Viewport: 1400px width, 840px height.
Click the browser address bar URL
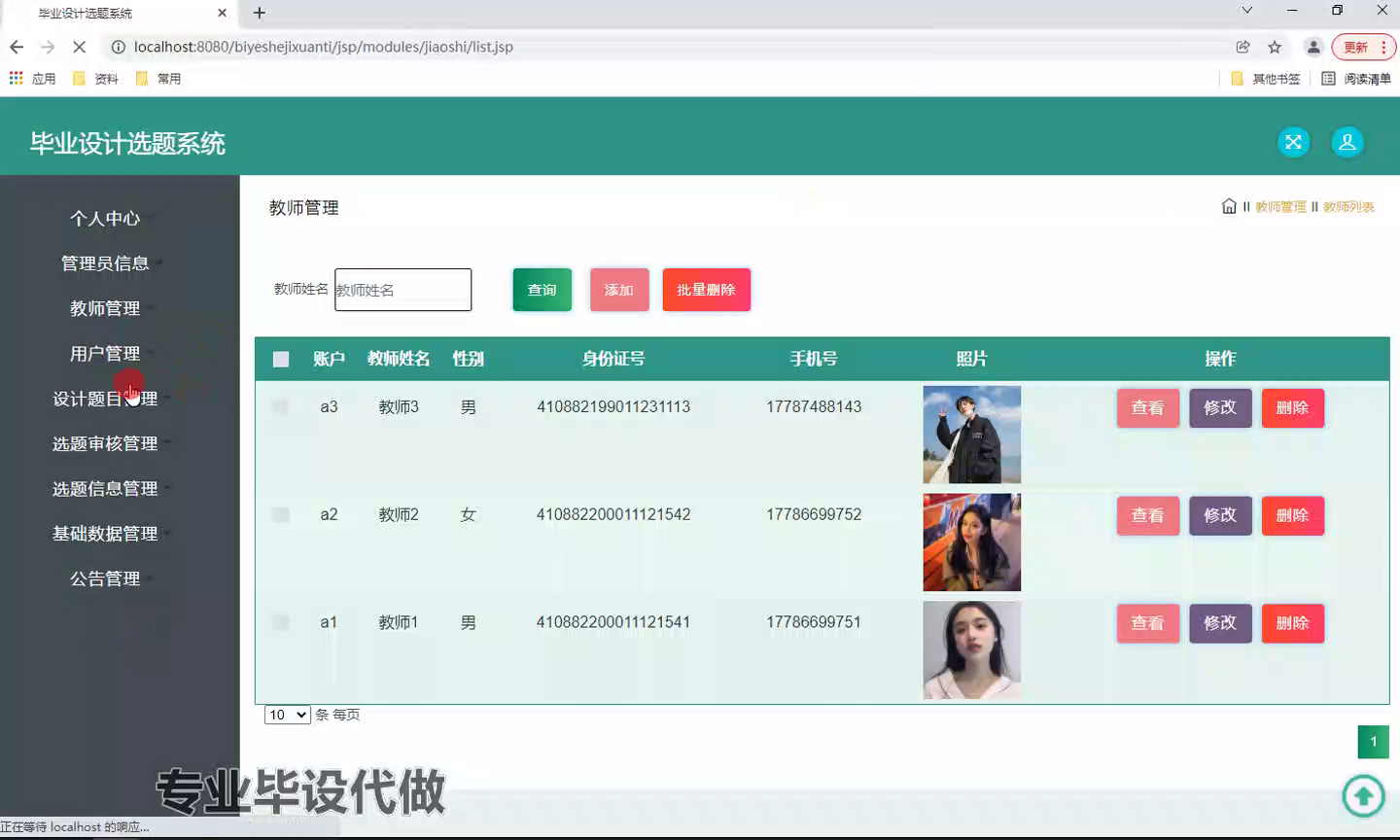coord(324,47)
